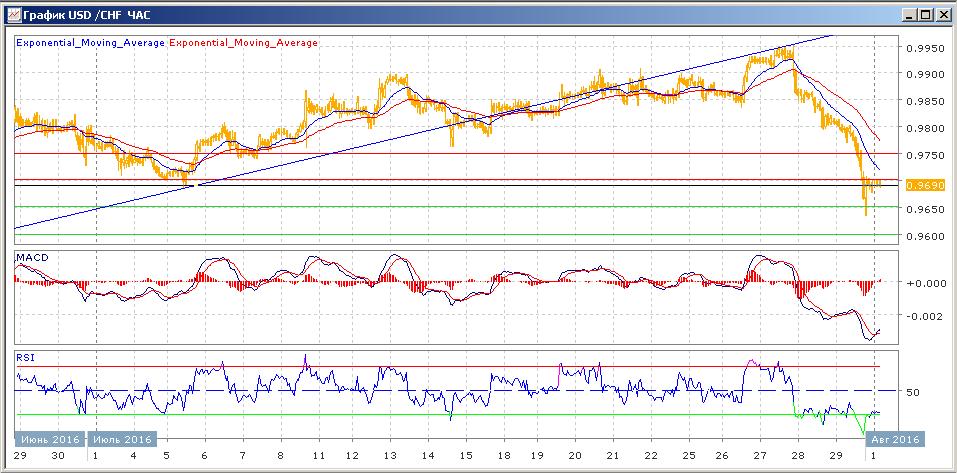Screen dimensions: 957x473
Task: Select the MACD indicator label
Action: (x=33, y=258)
